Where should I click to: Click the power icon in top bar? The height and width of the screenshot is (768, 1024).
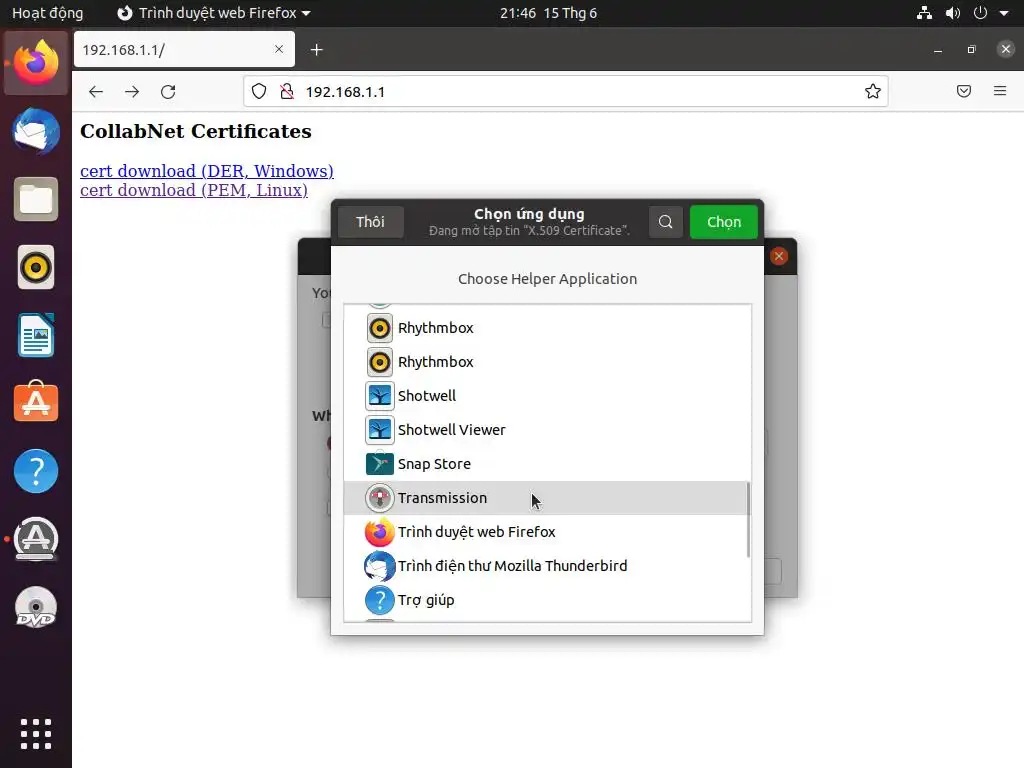click(980, 13)
